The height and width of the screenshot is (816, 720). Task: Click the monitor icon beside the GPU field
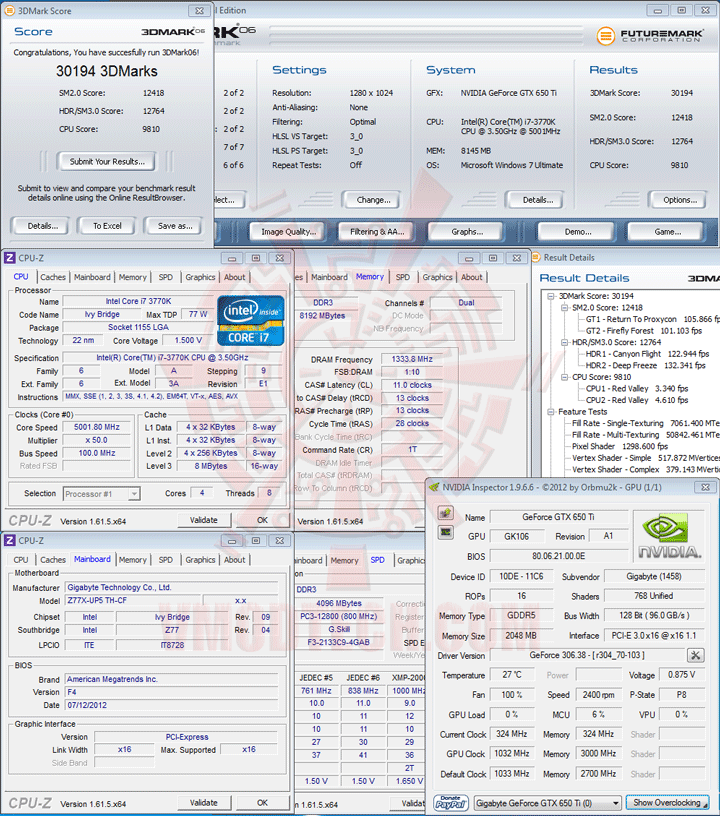tap(445, 532)
